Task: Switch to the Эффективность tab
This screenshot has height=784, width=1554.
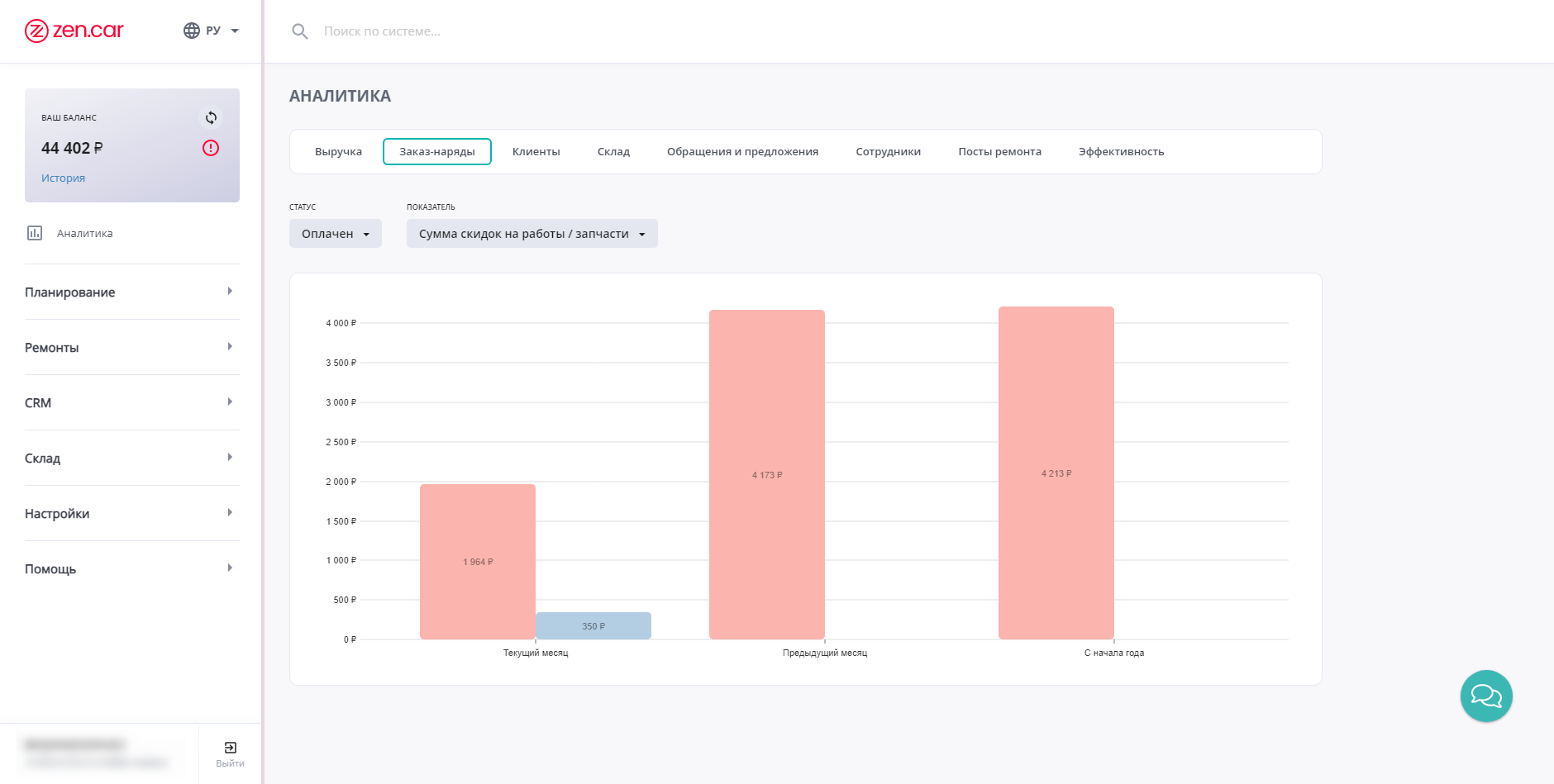Action: (x=1121, y=151)
